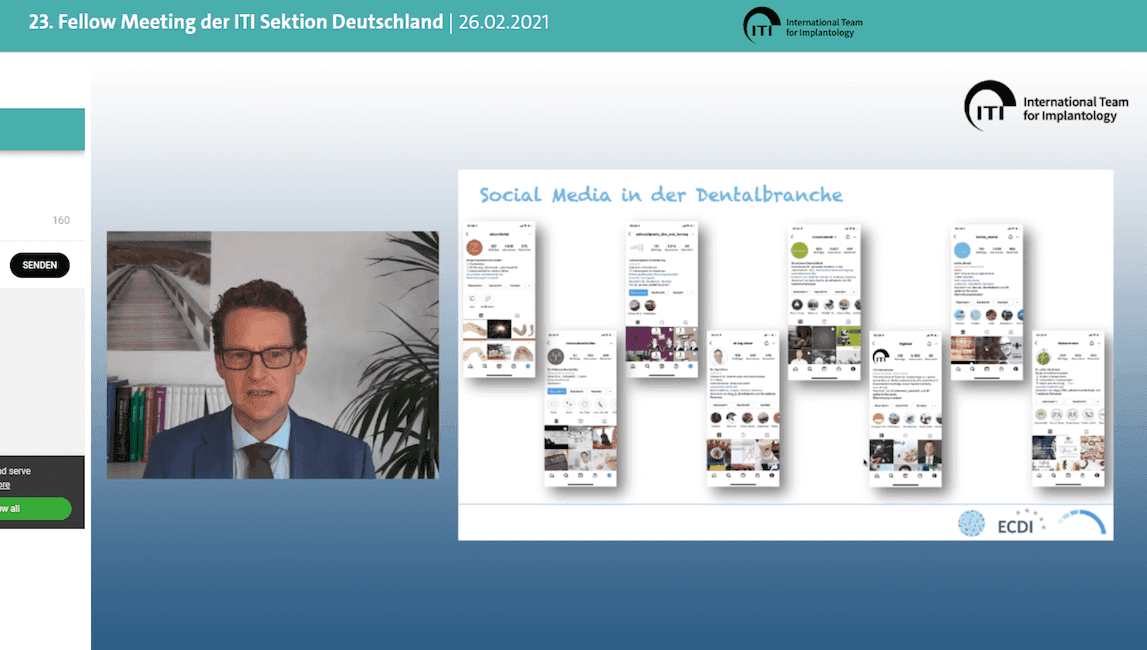Select the rightmost lower phone screenshot

pyautogui.click(x=1068, y=408)
